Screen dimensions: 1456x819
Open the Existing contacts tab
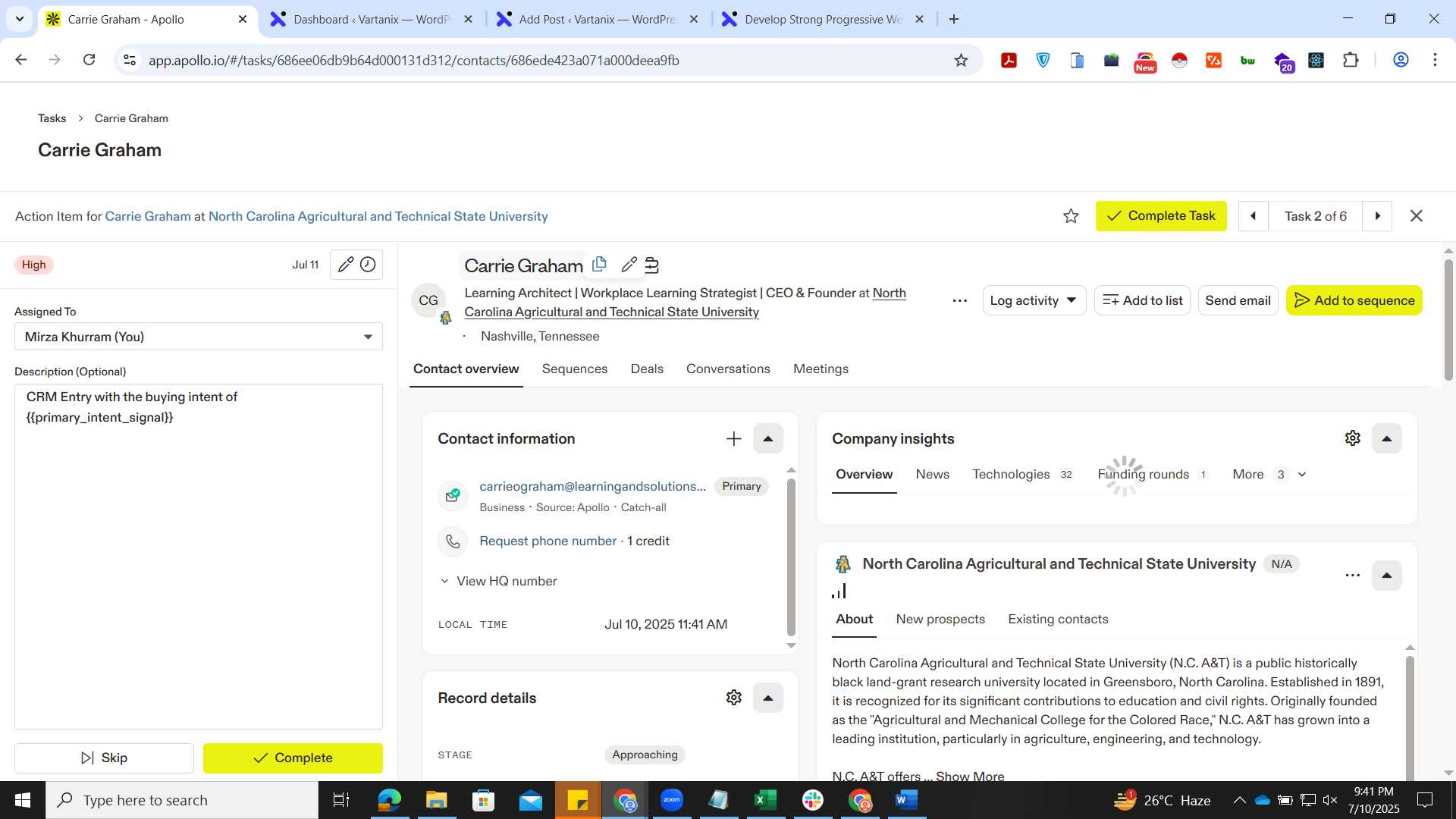1058,619
